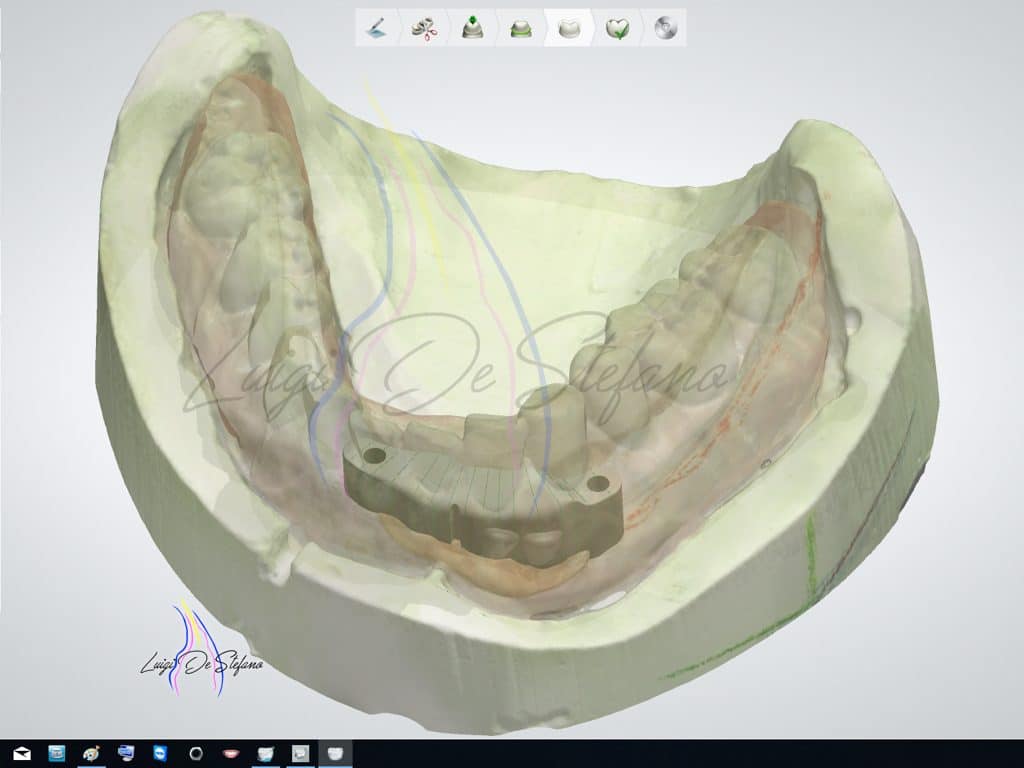Viewport: 1024px width, 768px height.
Task: Open the margin line step with green ring
Action: (x=521, y=28)
